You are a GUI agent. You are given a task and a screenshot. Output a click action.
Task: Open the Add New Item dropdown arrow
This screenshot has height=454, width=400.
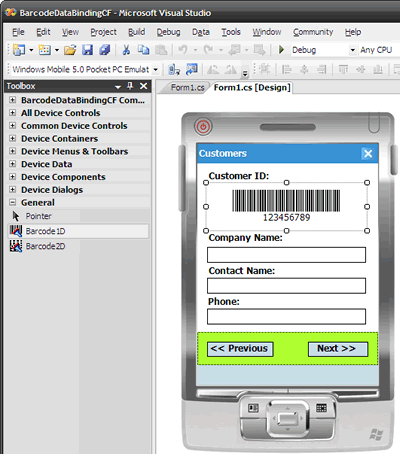(57, 50)
